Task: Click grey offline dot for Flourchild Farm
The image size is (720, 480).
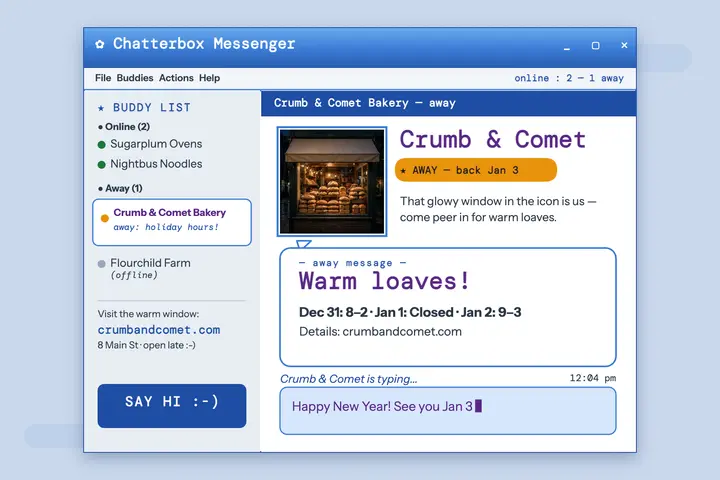Action: tap(101, 264)
